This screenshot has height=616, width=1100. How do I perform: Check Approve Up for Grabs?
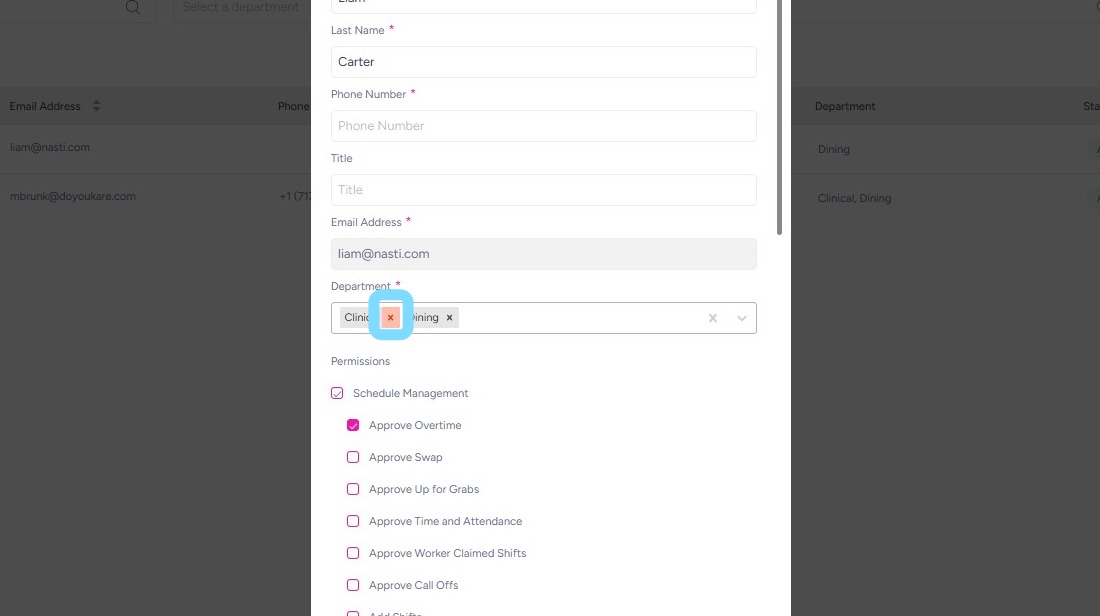point(353,490)
